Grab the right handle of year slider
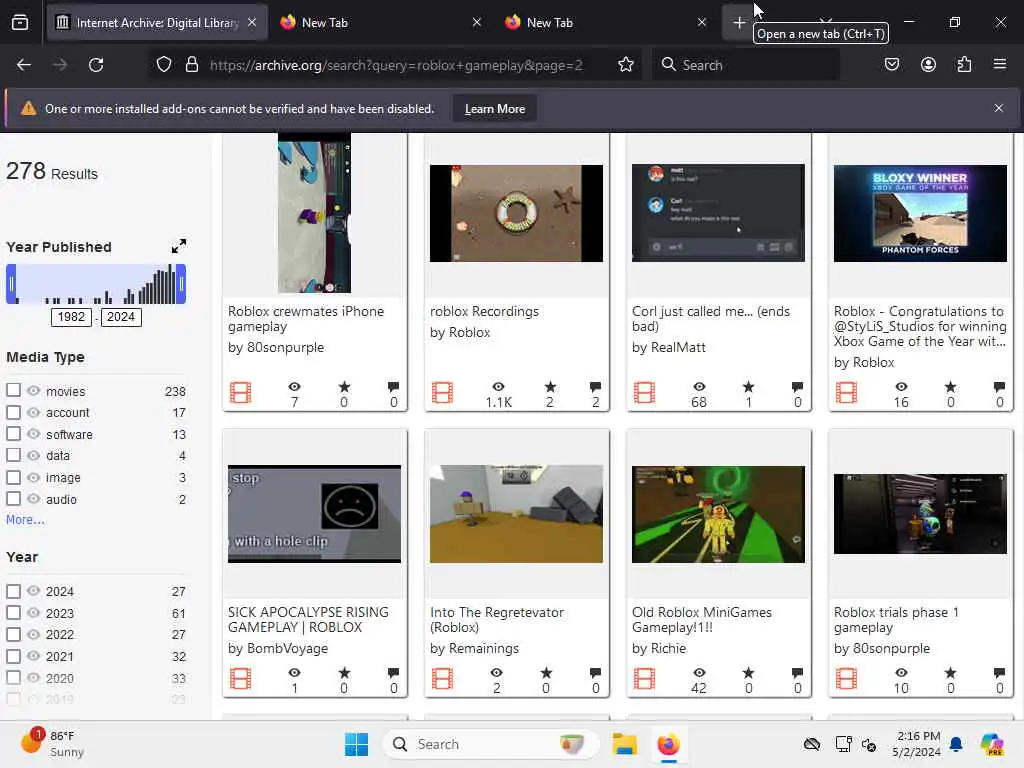Viewport: 1024px width, 768px height. (181, 284)
